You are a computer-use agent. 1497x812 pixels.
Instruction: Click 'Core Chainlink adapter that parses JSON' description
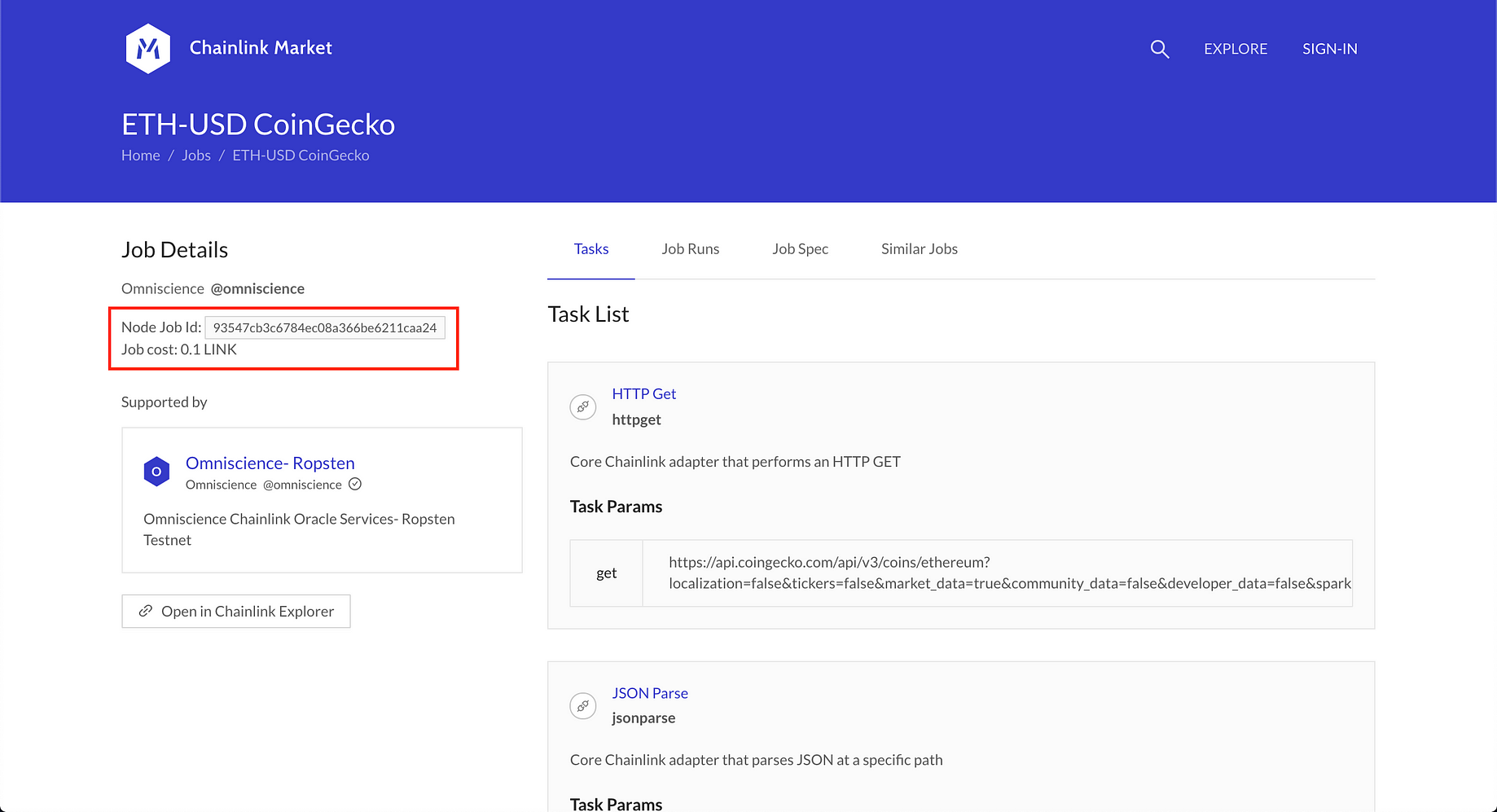click(757, 760)
